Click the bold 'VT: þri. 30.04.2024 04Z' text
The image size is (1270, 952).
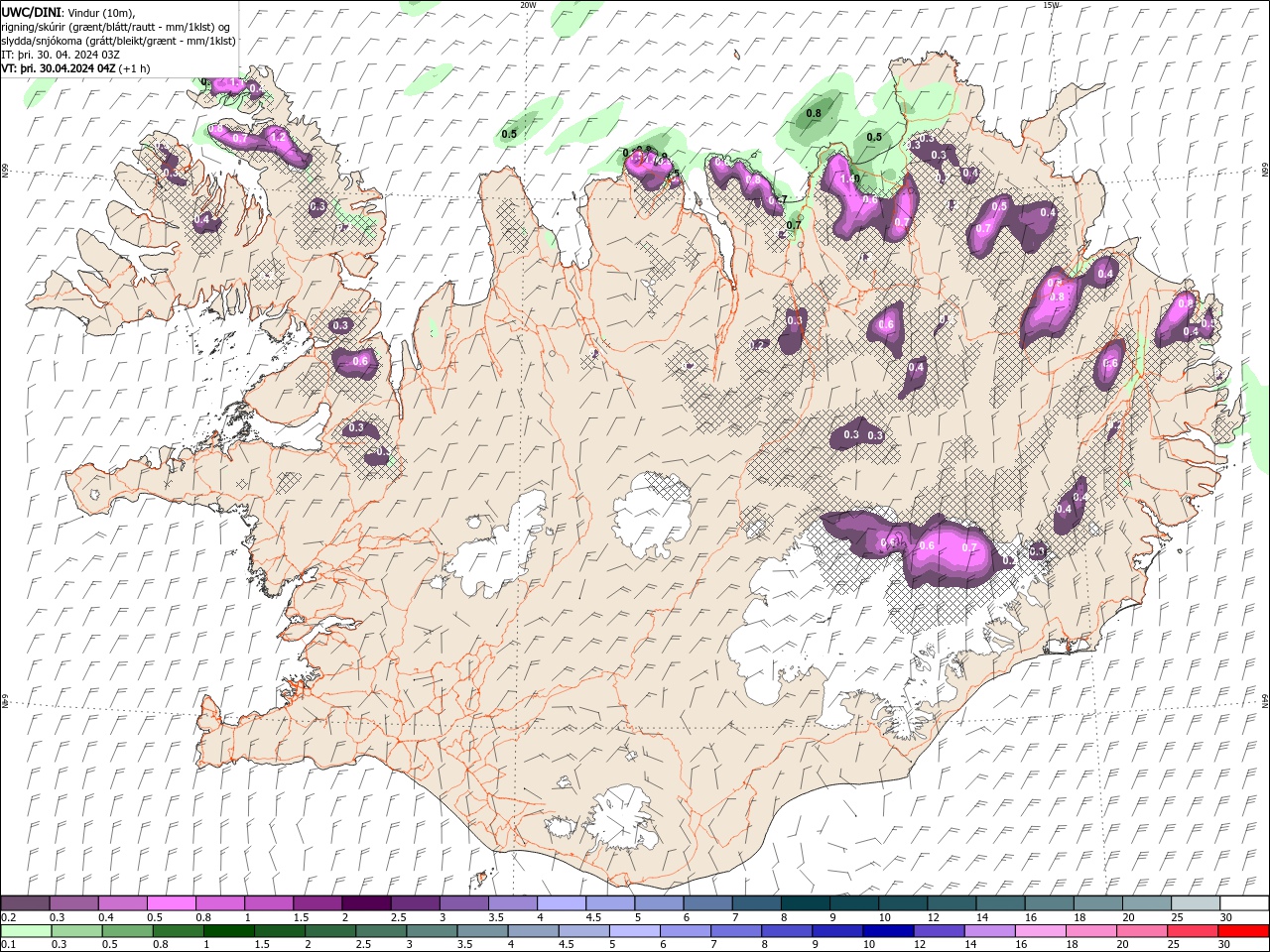click(x=60, y=68)
